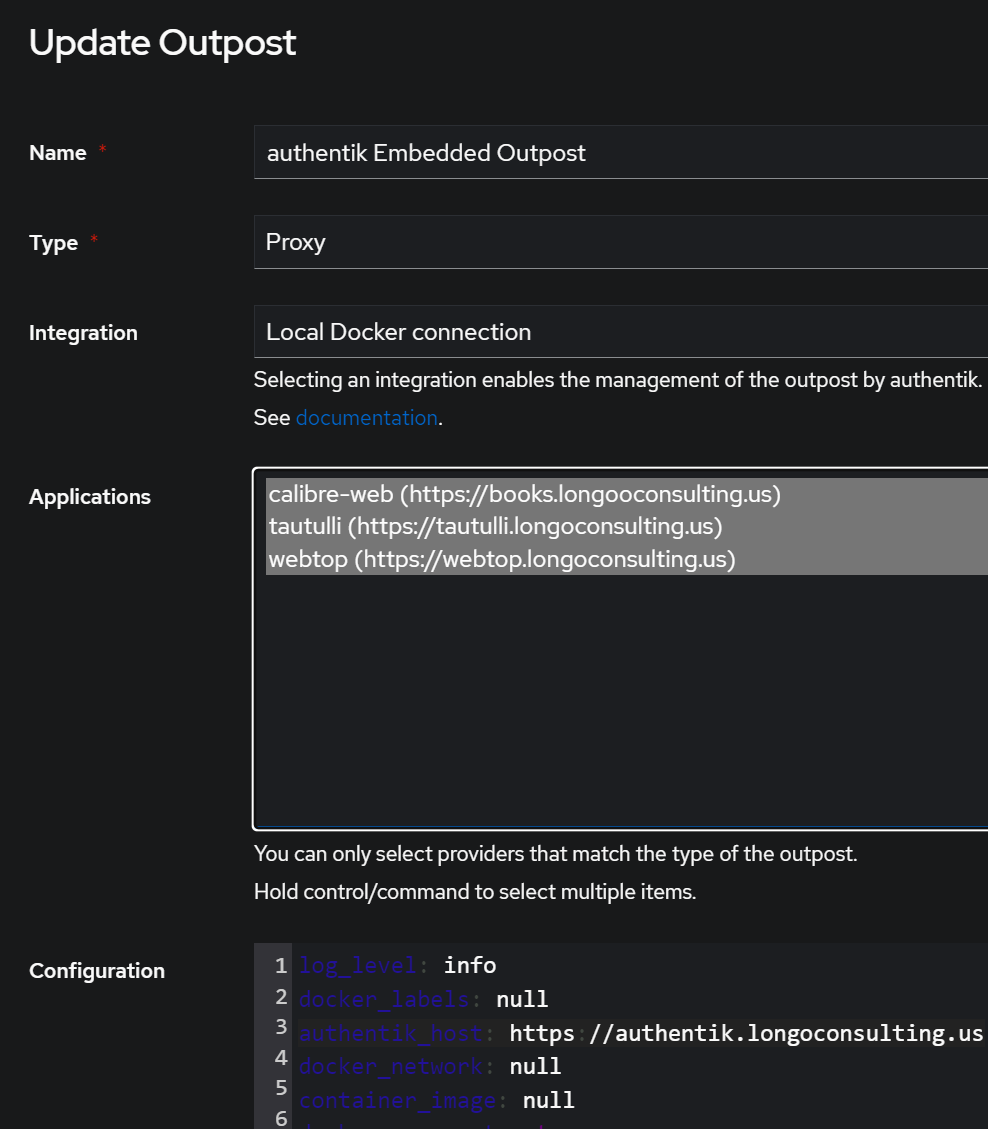Click authentik_host line in configuration editor
Viewport: 988px width, 1129px height.
pyautogui.click(x=640, y=1033)
